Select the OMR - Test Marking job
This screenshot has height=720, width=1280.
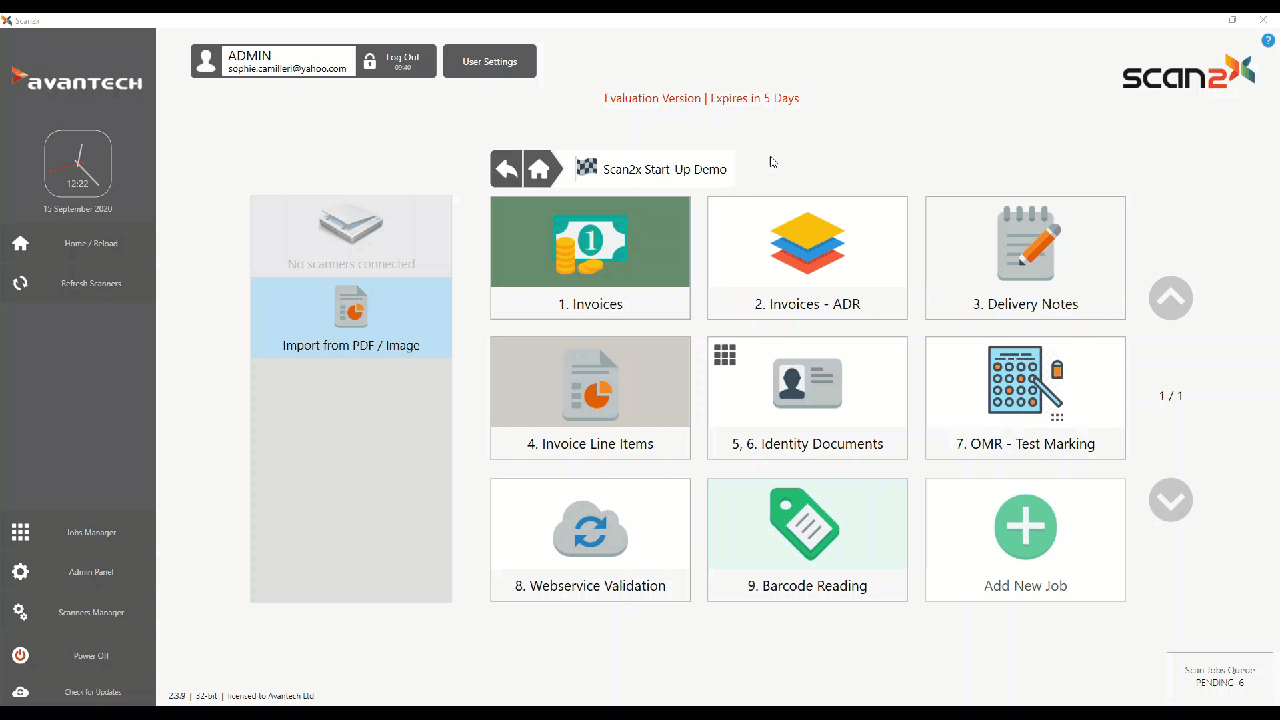click(1025, 398)
